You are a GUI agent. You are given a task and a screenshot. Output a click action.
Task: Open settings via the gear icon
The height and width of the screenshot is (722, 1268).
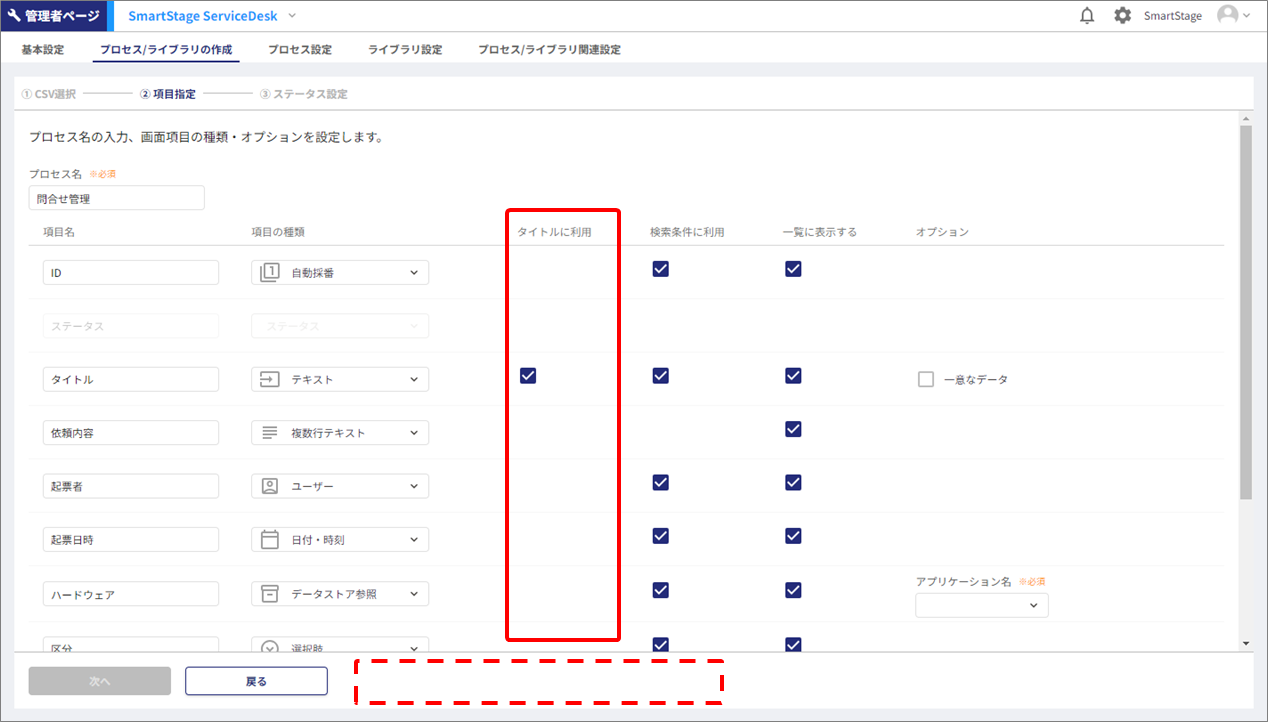pos(1122,16)
